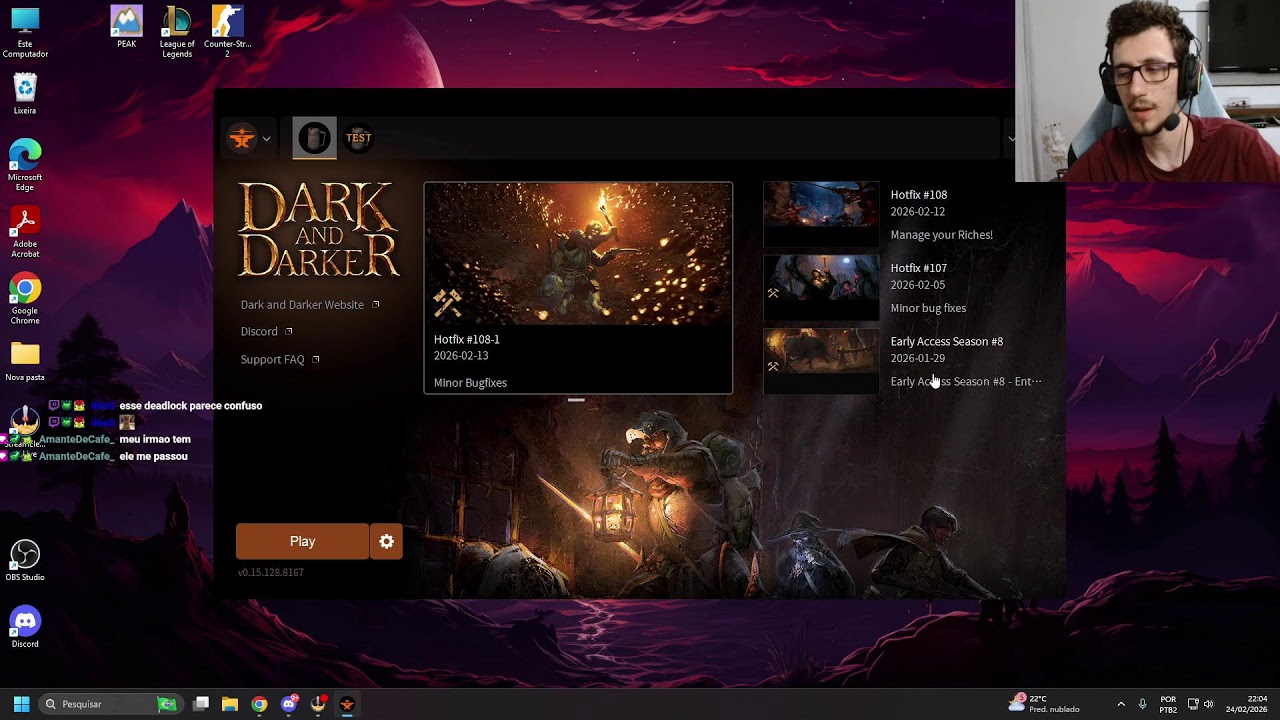Select the Lixeira recycle bin icon
The width and height of the screenshot is (1280, 720).
click(x=25, y=95)
